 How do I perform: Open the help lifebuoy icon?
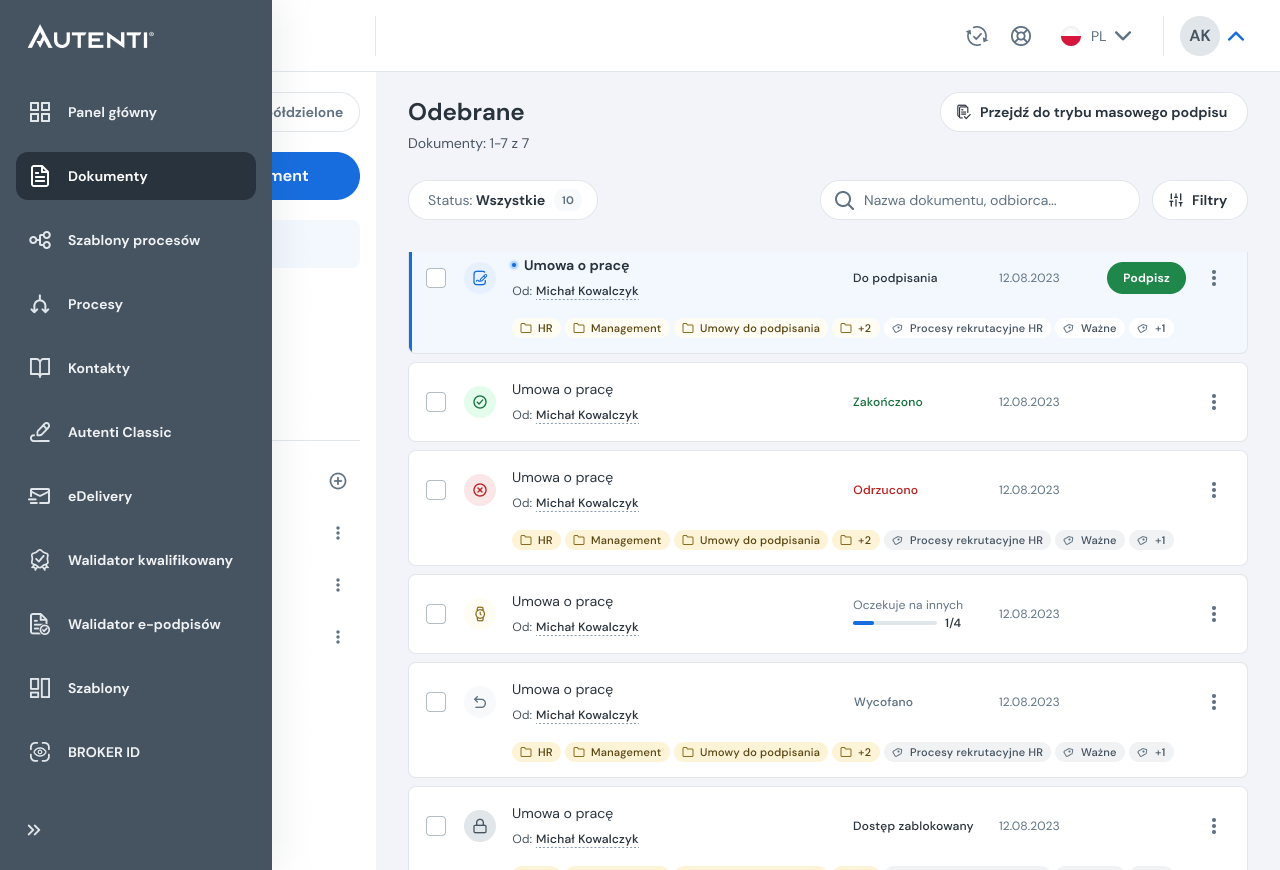(x=1020, y=36)
